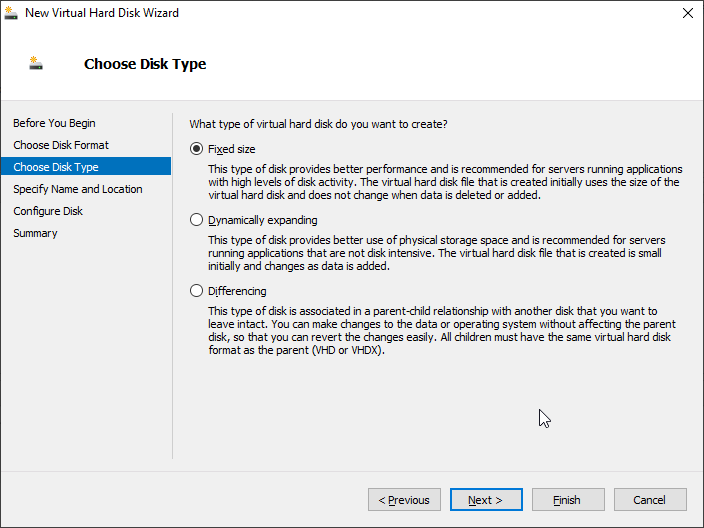The image size is (704, 528).
Task: Select the Differencing disk type
Action: coord(196,291)
